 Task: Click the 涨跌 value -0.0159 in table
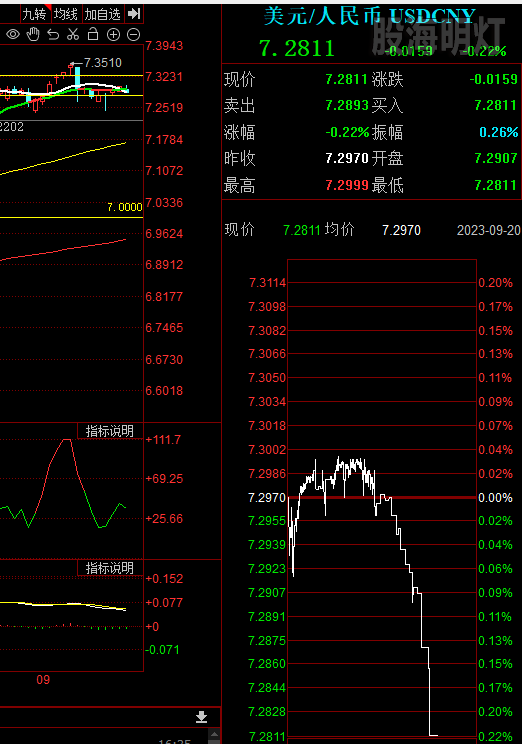click(x=494, y=79)
